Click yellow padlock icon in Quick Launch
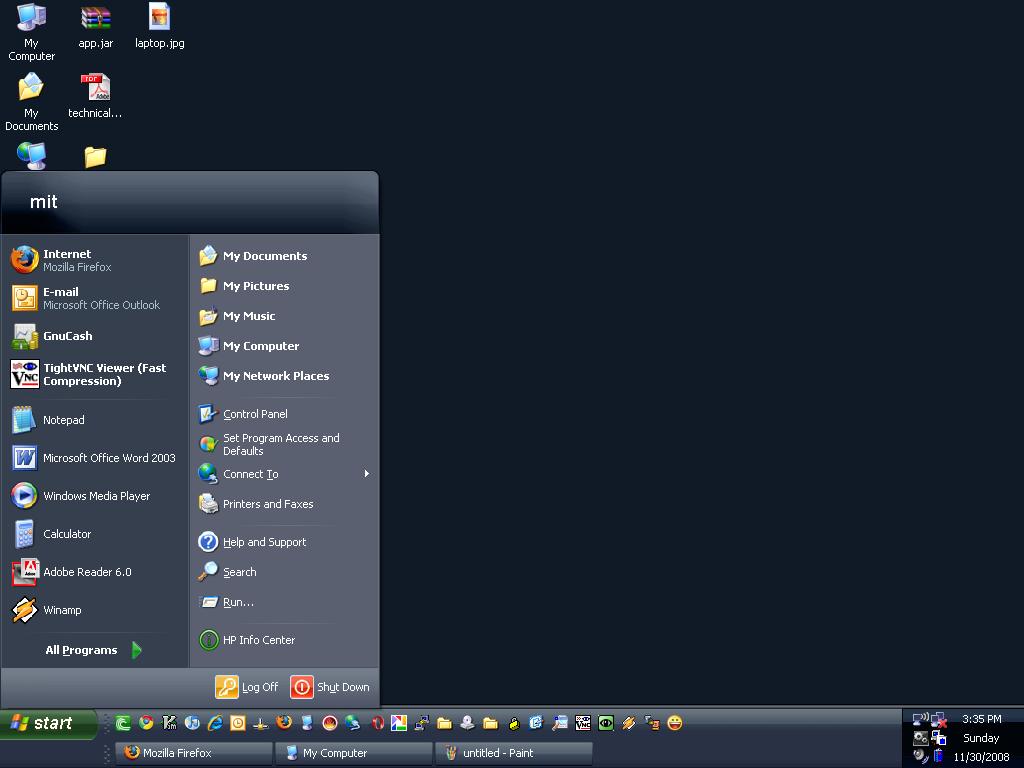 coord(514,722)
